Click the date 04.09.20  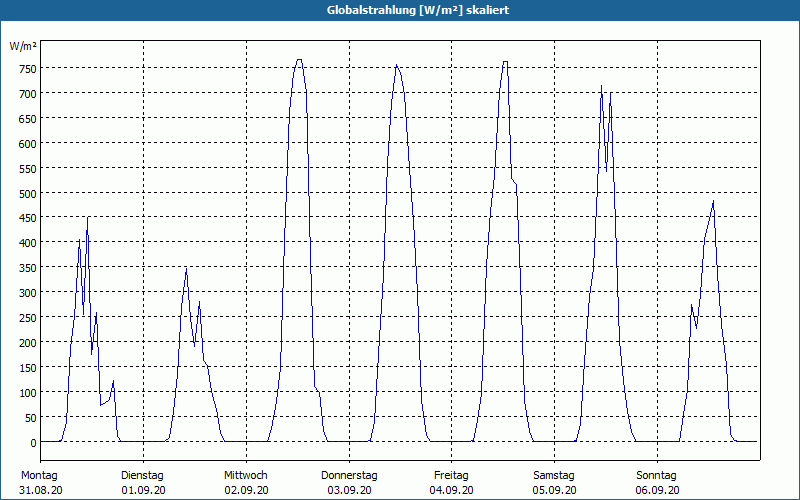pos(451,490)
